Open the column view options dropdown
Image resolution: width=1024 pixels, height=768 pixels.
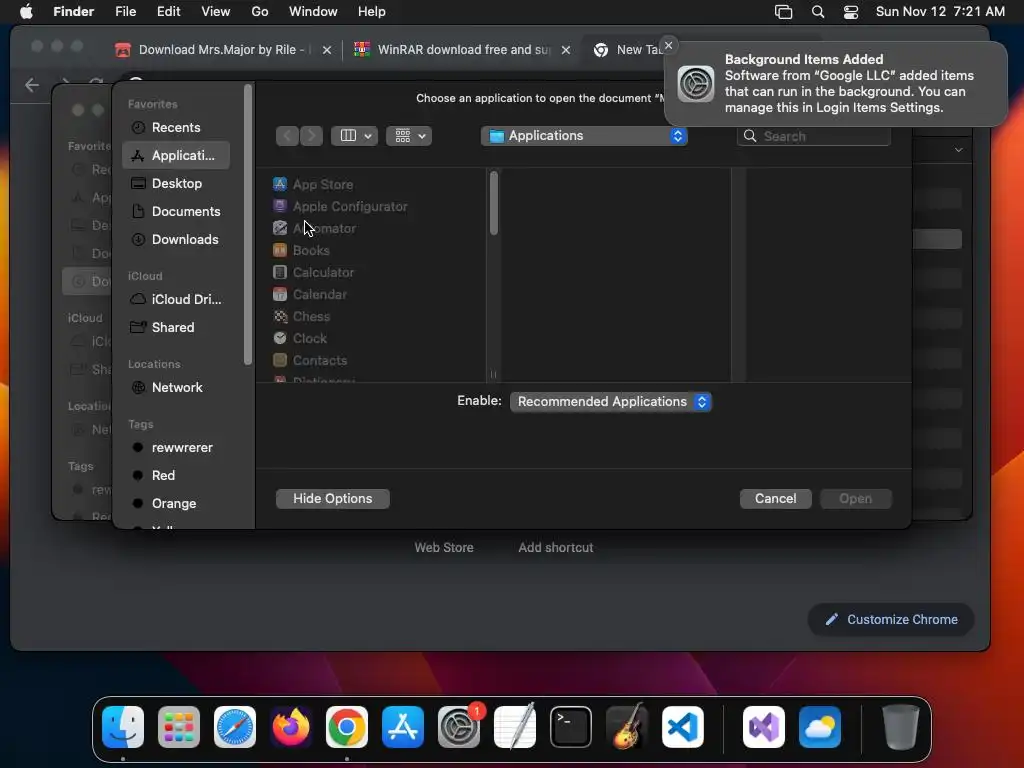355,136
